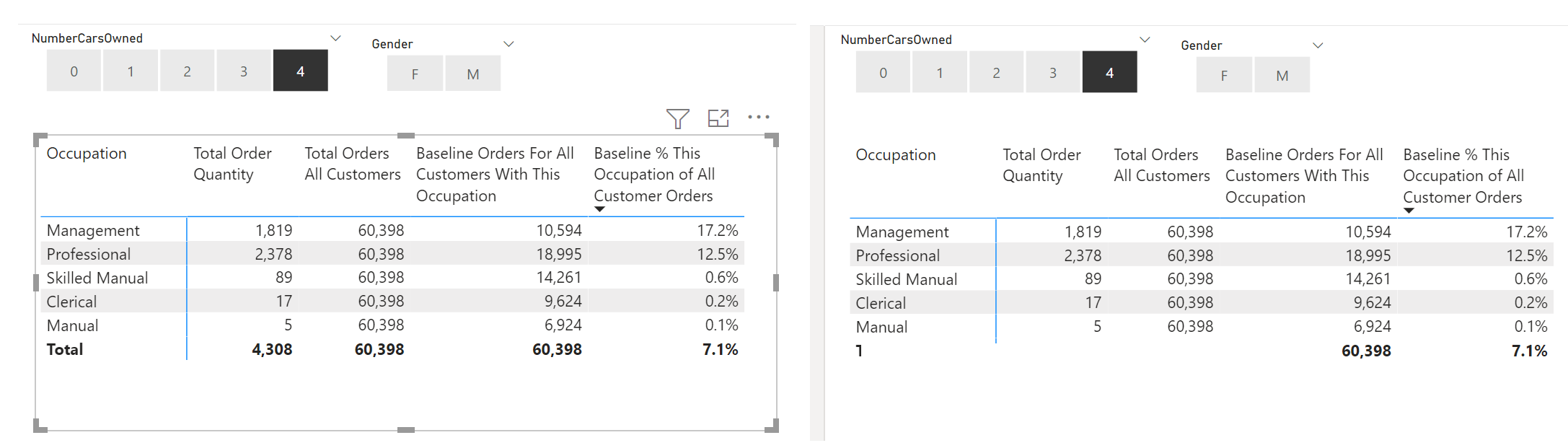Sort left table by Total Orders All Customers
The height and width of the screenshot is (448, 1568).
(353, 164)
